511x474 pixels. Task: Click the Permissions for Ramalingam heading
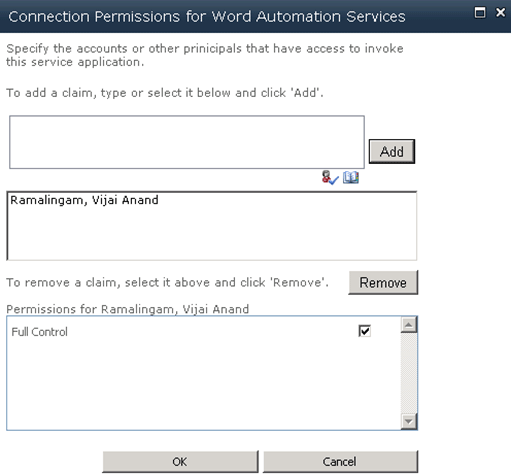click(128, 309)
